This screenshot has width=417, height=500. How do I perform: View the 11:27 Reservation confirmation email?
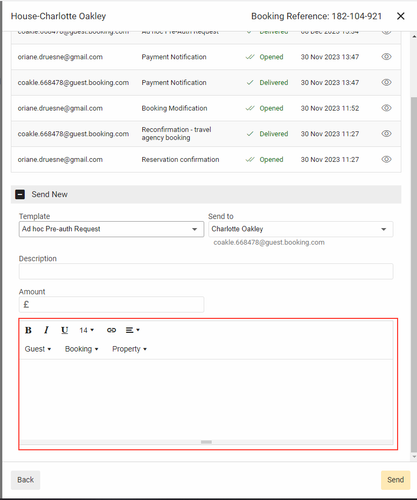pos(386,159)
